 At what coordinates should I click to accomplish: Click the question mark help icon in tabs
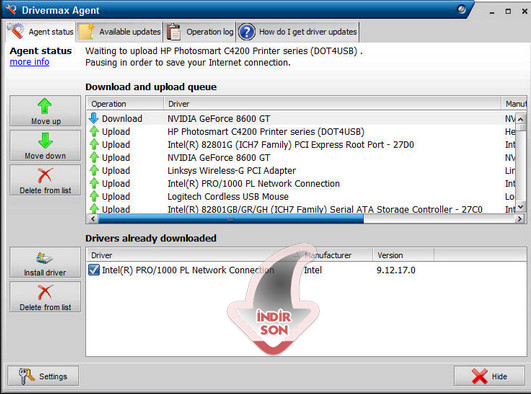pyautogui.click(x=247, y=32)
